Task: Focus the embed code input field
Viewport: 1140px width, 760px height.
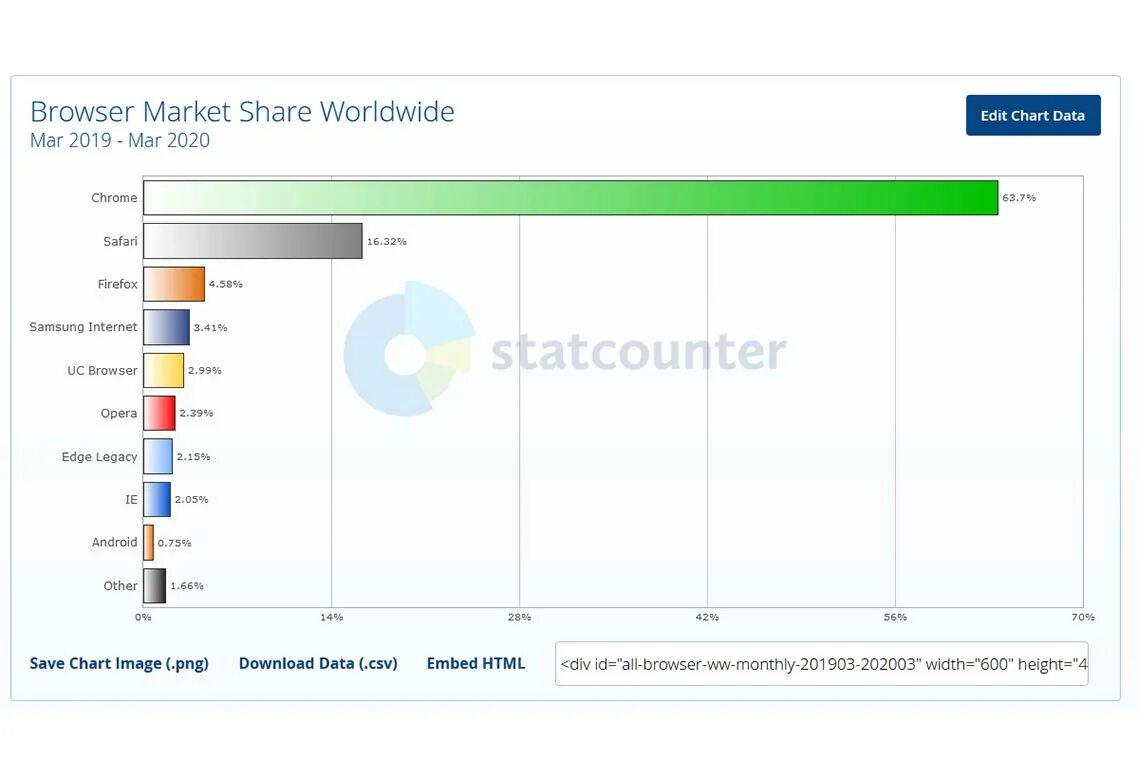Action: click(x=822, y=663)
